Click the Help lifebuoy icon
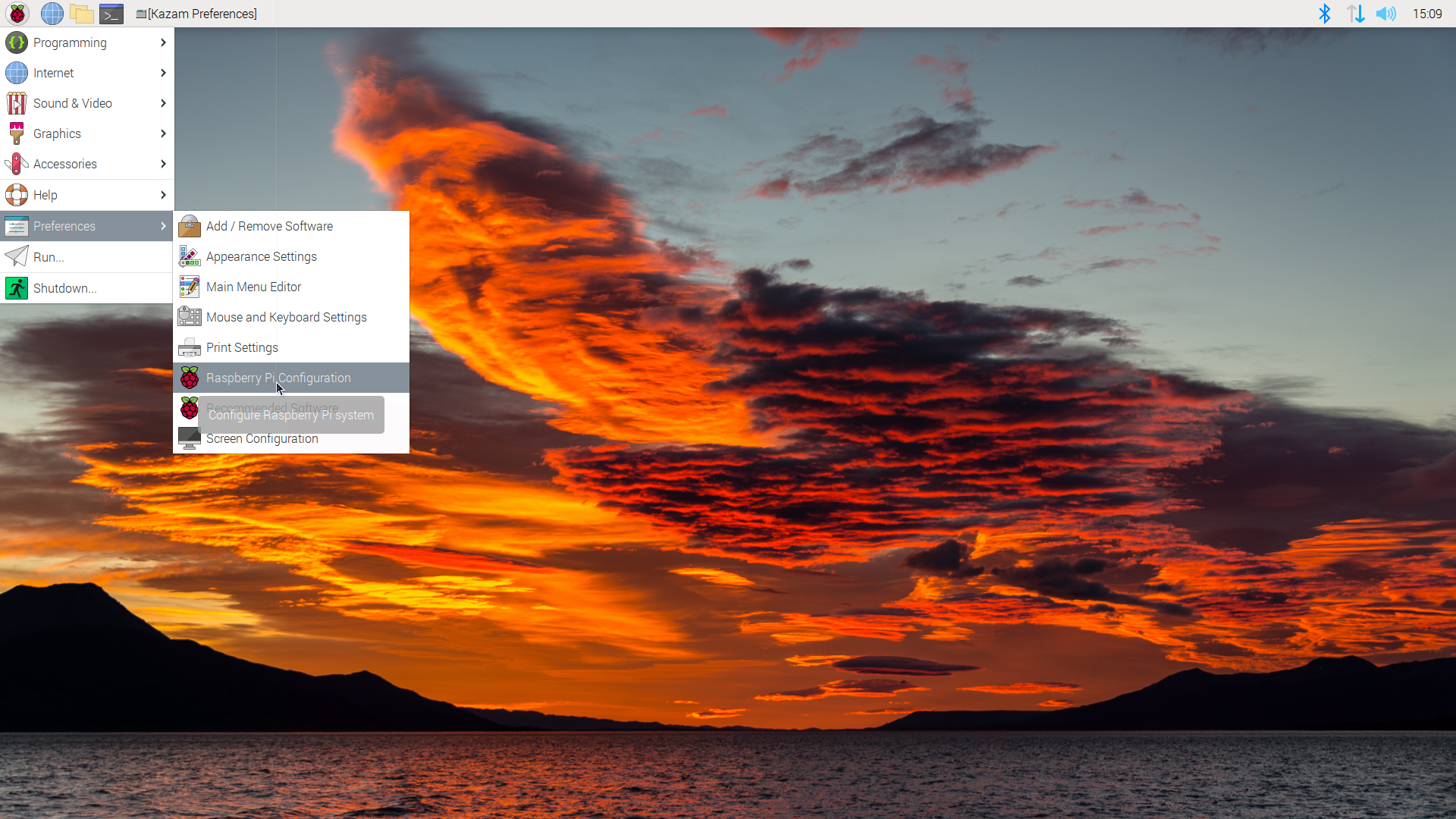The width and height of the screenshot is (1456, 819). tap(17, 195)
